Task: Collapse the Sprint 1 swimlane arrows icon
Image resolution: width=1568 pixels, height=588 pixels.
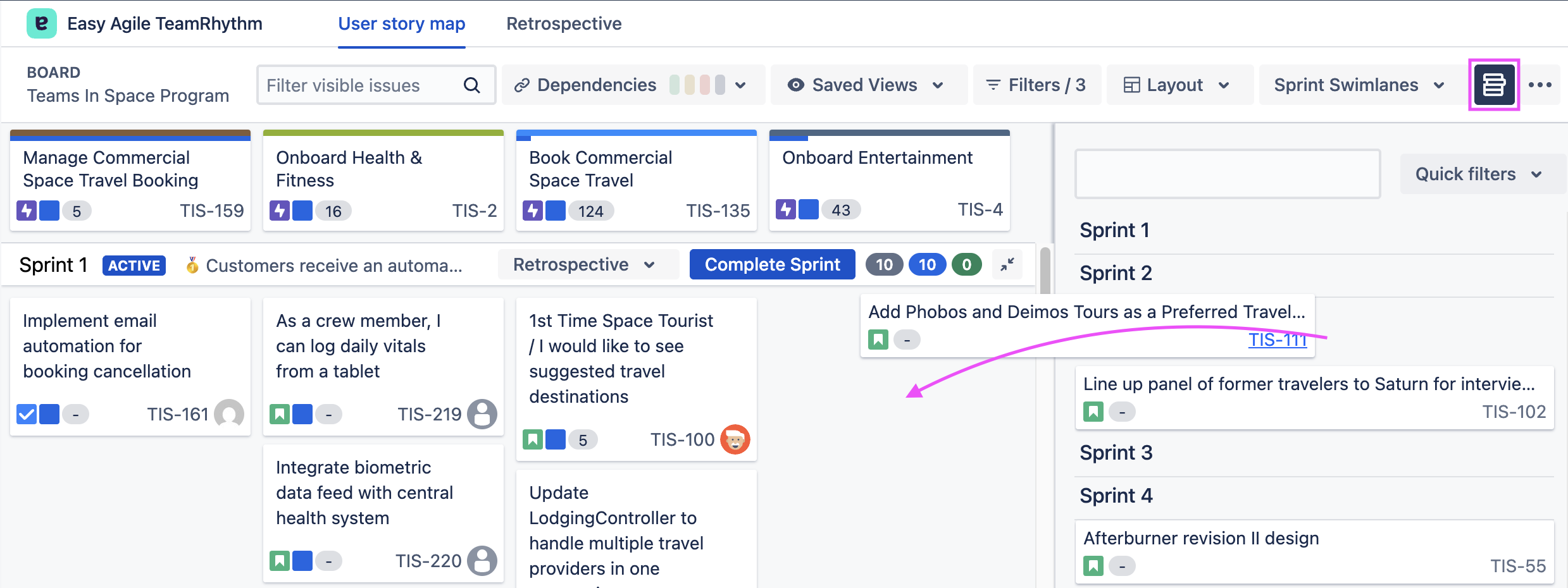Action: (1007, 264)
